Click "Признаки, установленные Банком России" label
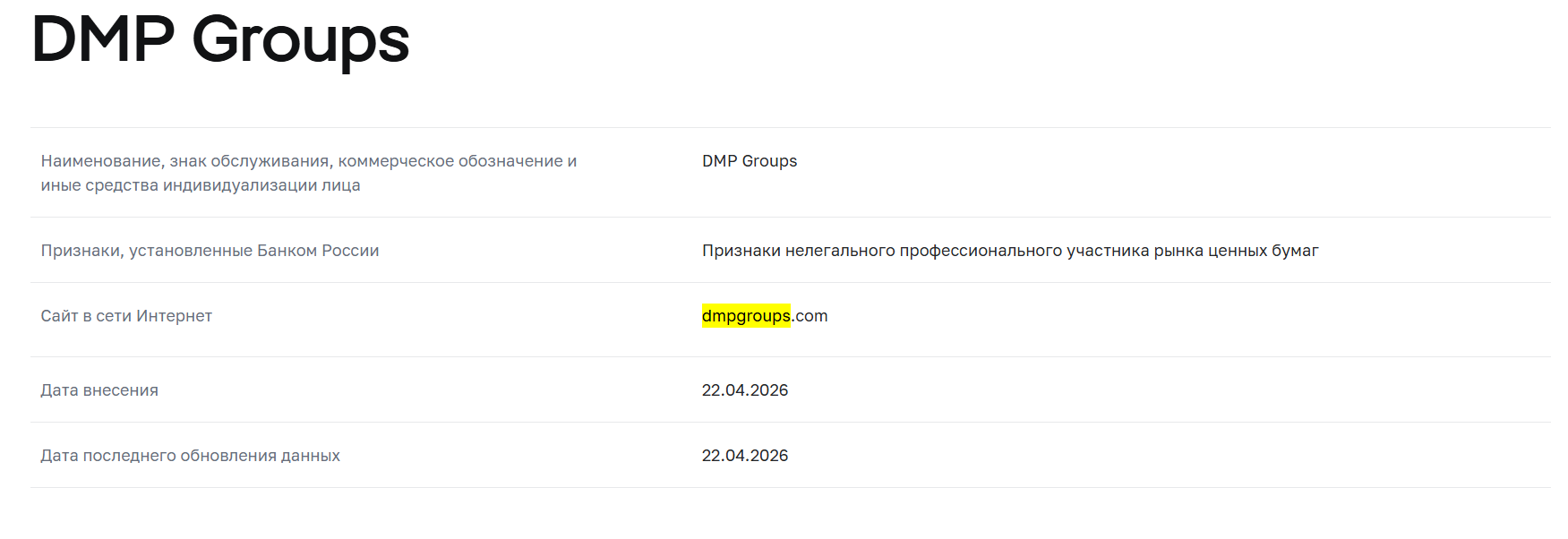 click(210, 251)
